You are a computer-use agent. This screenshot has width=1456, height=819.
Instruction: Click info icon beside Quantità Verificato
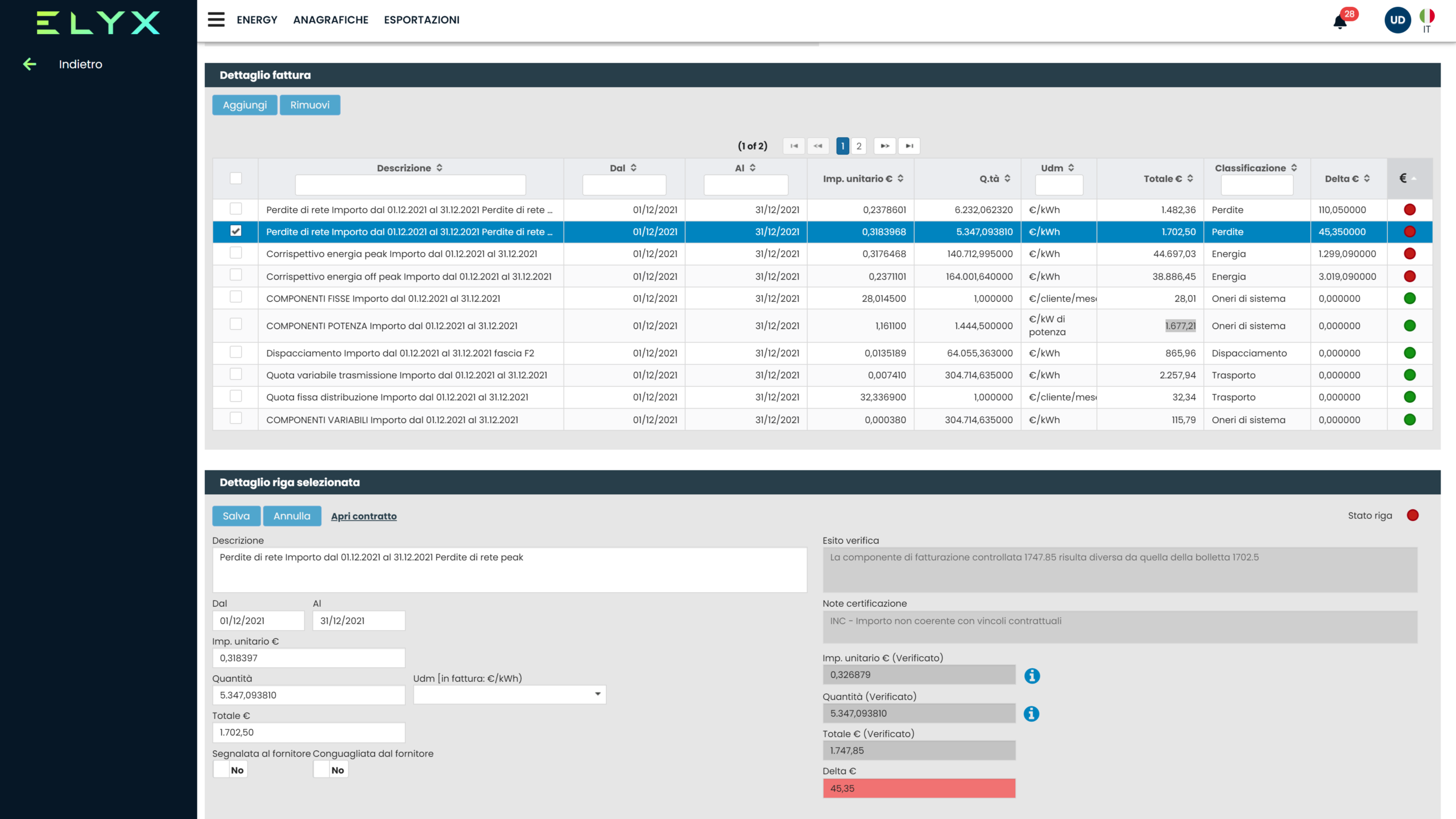point(1031,714)
